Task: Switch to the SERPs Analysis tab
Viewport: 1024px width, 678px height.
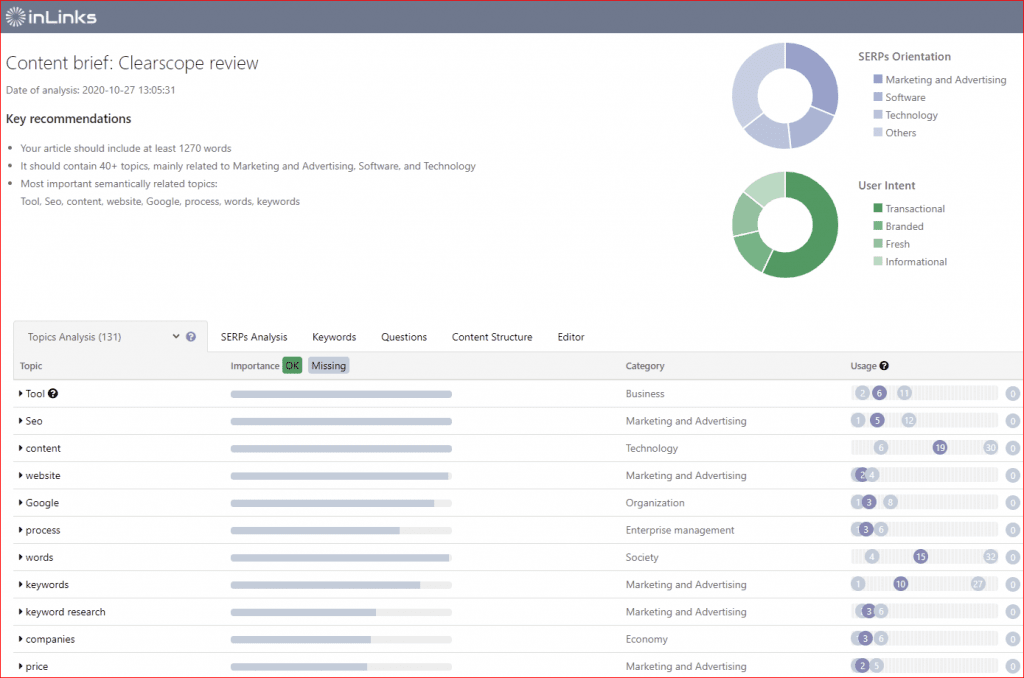Action: [x=254, y=337]
